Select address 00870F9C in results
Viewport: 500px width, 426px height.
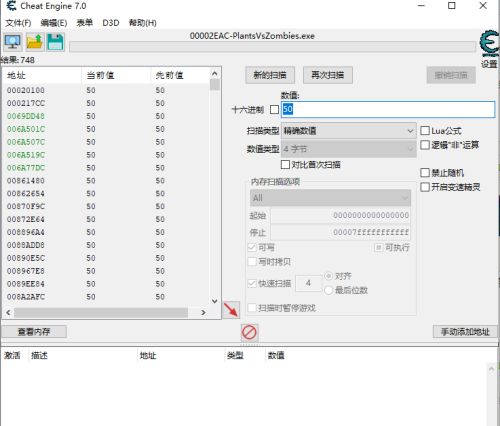[26, 206]
